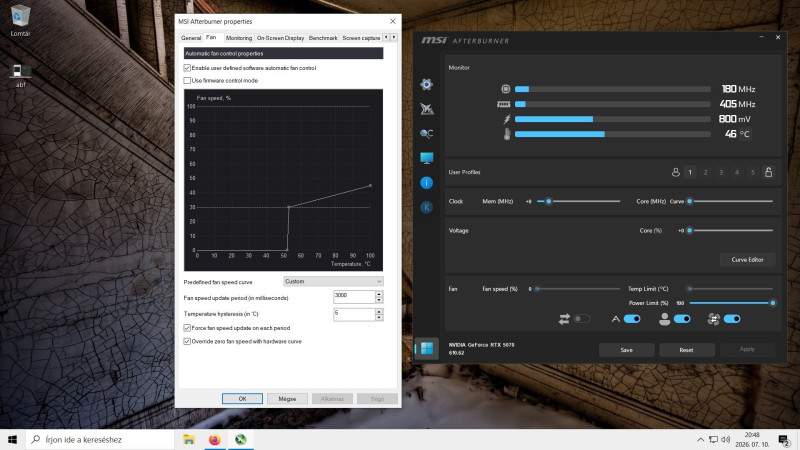Click the GPU core clock chip icon
This screenshot has width=800, height=450.
click(x=505, y=89)
